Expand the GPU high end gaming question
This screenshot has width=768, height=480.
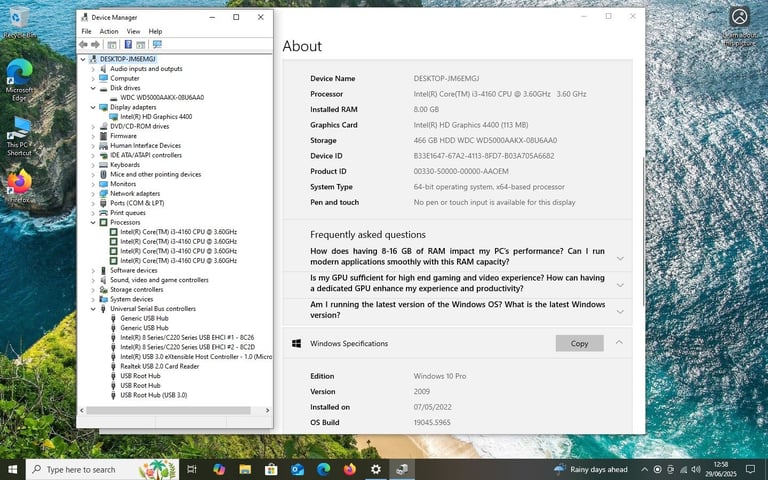click(620, 285)
